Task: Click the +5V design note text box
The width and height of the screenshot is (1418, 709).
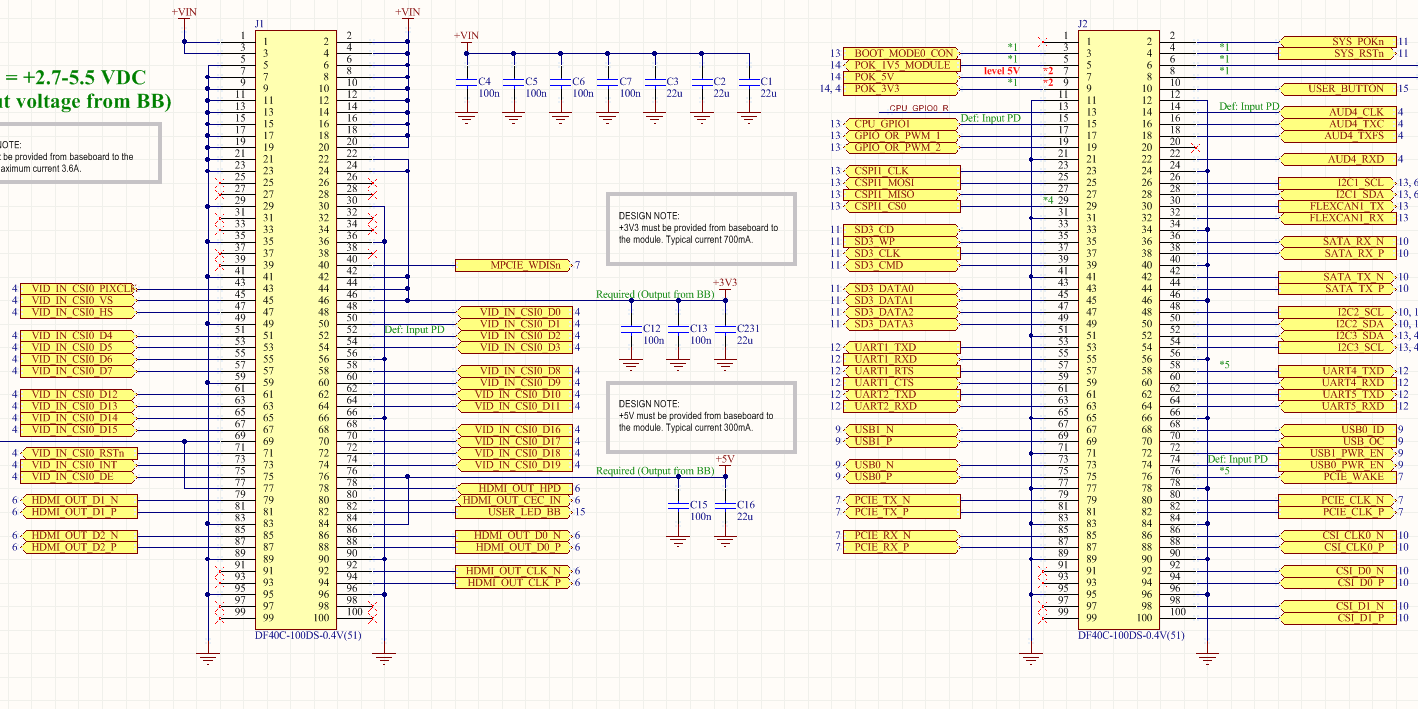Action: point(701,415)
